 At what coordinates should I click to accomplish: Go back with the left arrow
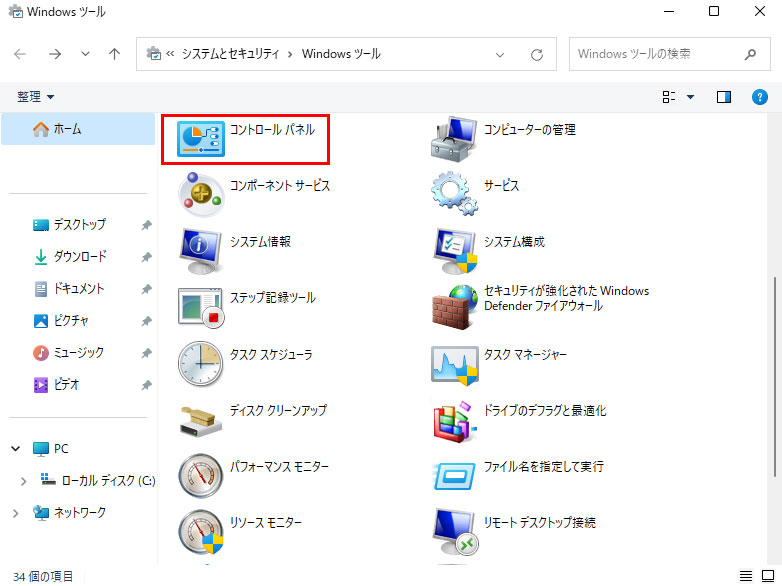pyautogui.click(x=20, y=54)
